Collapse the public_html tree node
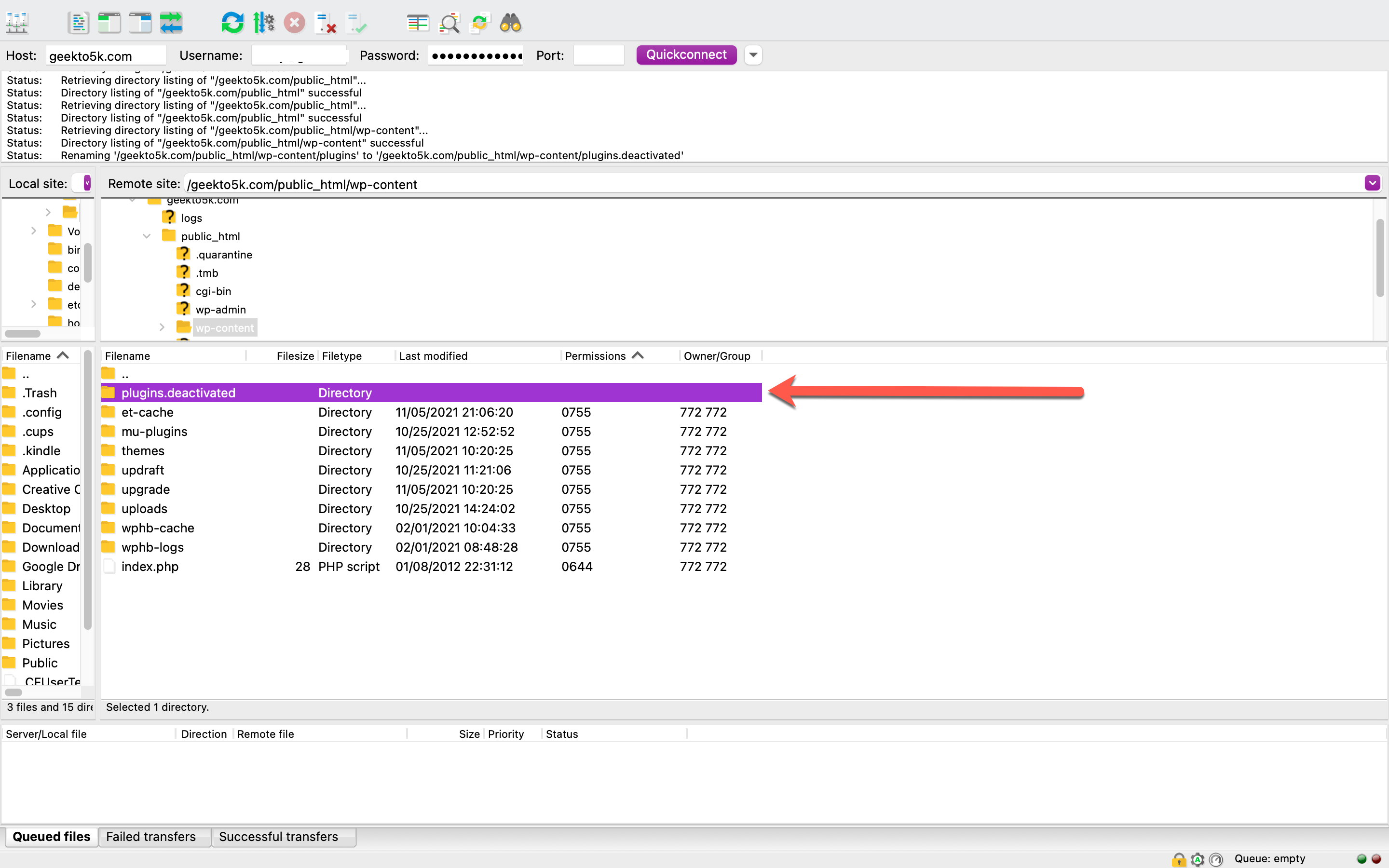Viewport: 1389px width, 868px height. [x=147, y=236]
